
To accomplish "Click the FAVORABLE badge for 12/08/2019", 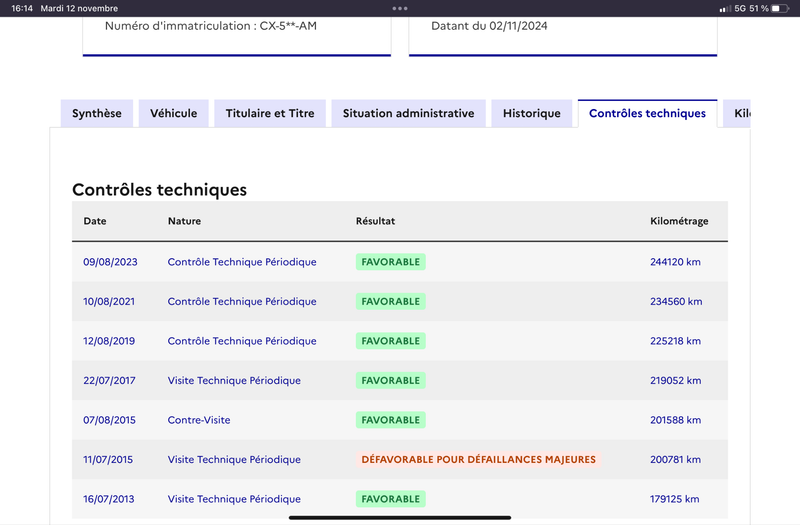I will (391, 341).
